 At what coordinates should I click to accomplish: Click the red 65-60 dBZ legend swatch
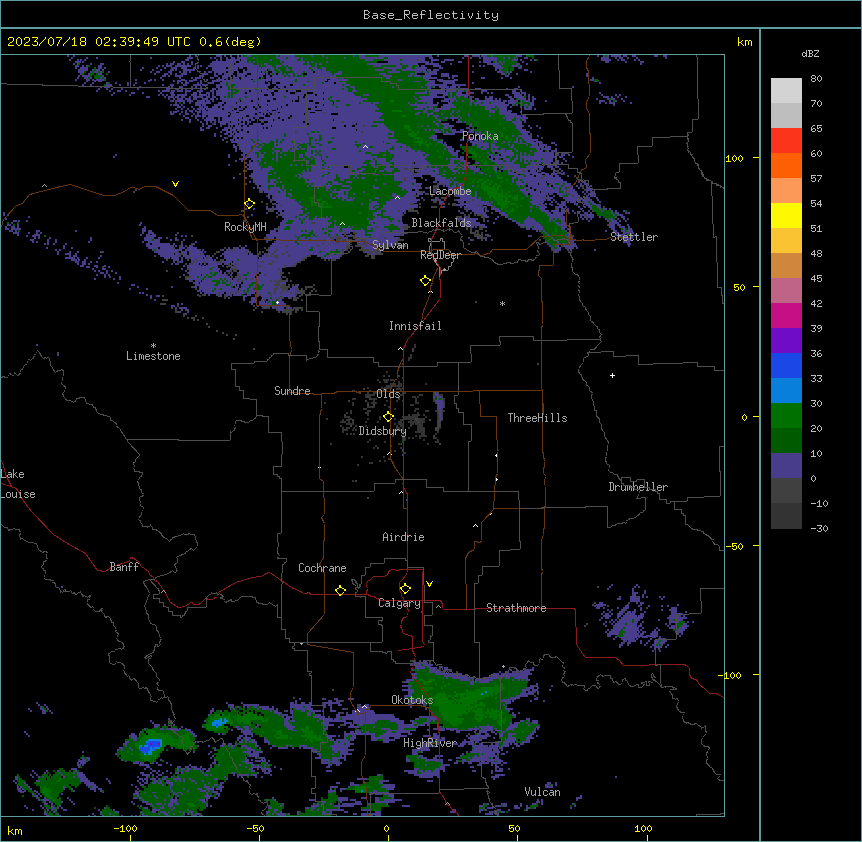click(x=786, y=141)
